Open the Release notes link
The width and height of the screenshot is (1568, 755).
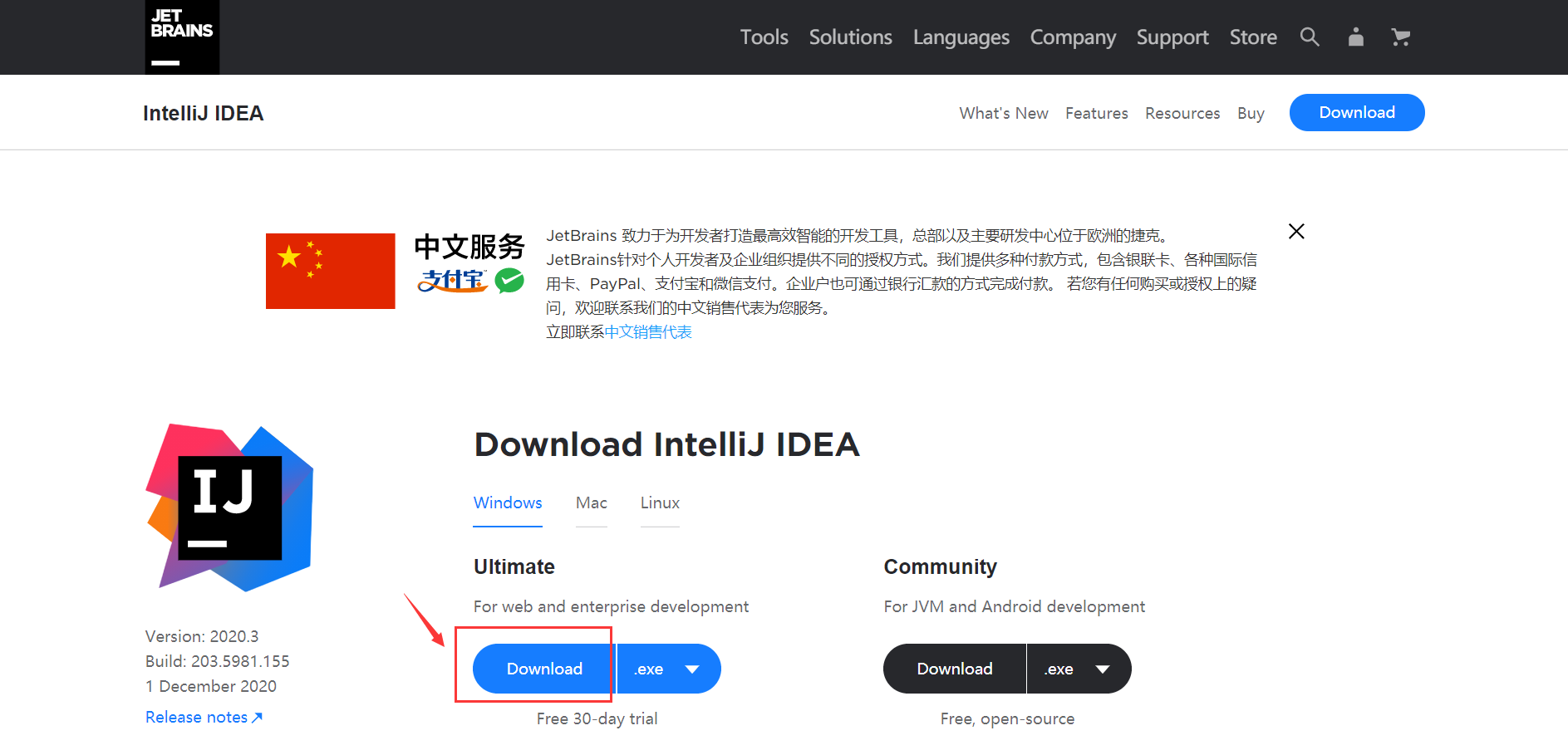point(204,717)
